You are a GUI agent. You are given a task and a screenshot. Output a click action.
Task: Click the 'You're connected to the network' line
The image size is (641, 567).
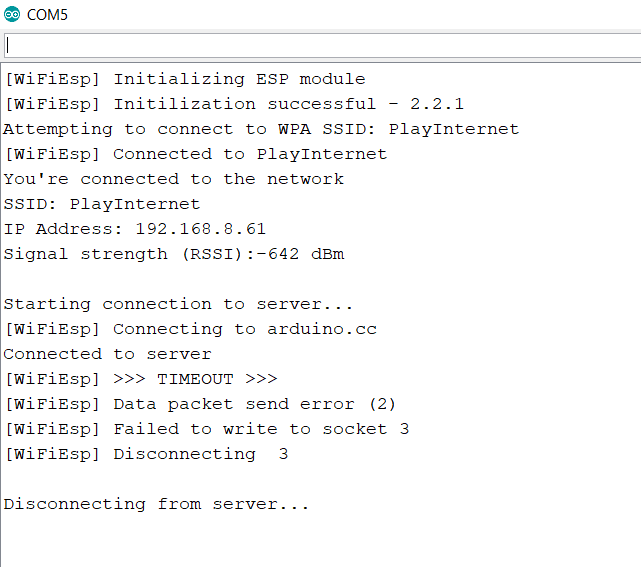coord(174,179)
